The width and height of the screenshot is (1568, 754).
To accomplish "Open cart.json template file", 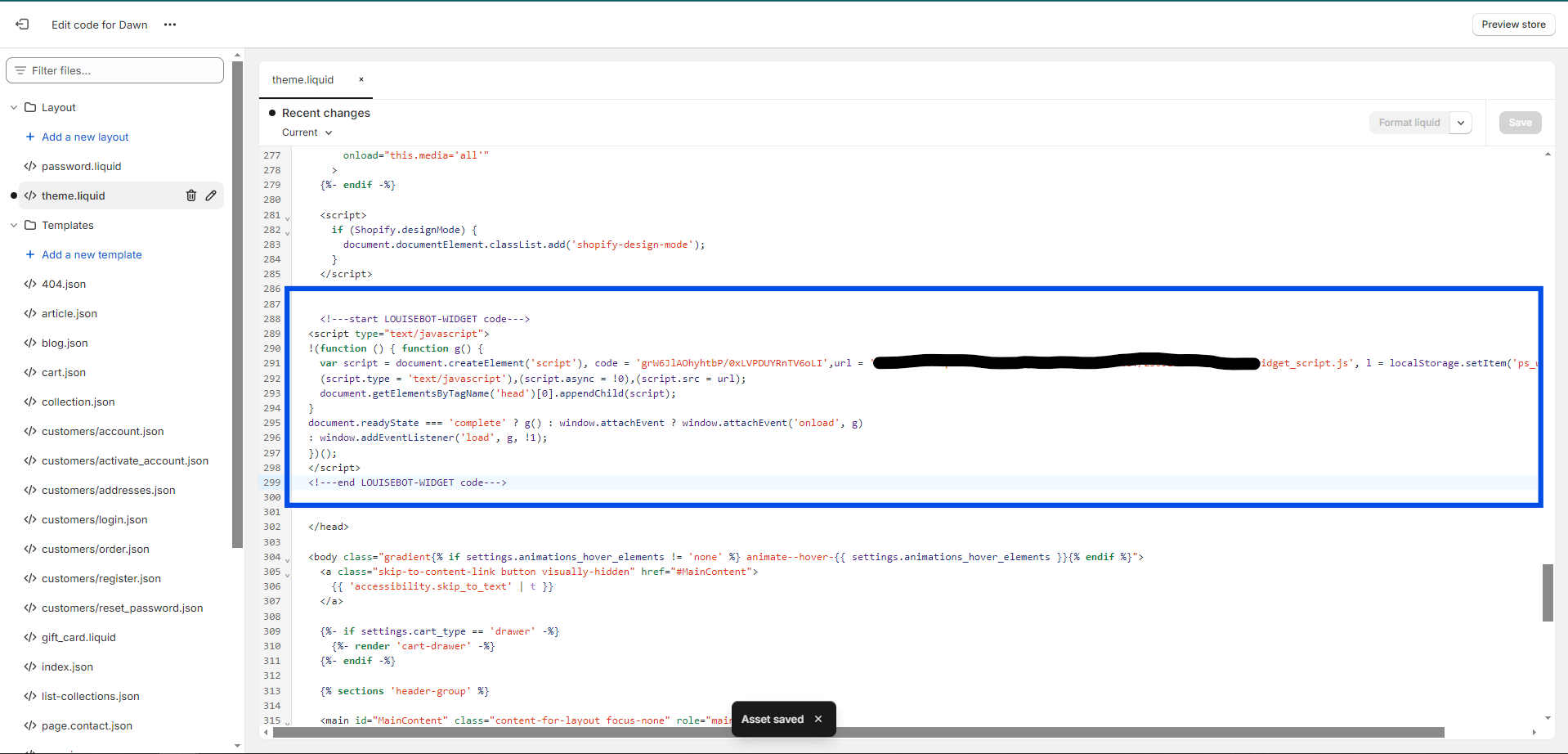I will click(x=64, y=372).
